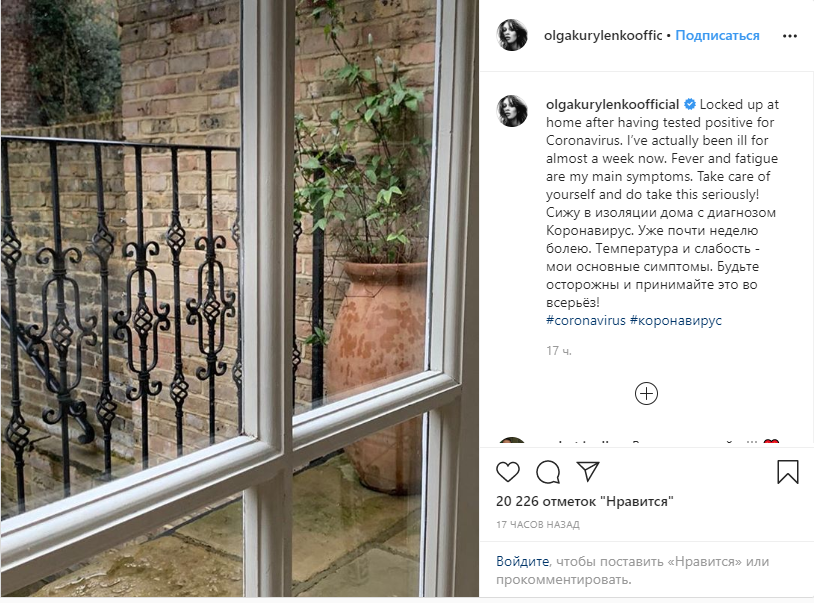814x603 pixels.
Task: Click Войдите login link
Action: click(522, 561)
